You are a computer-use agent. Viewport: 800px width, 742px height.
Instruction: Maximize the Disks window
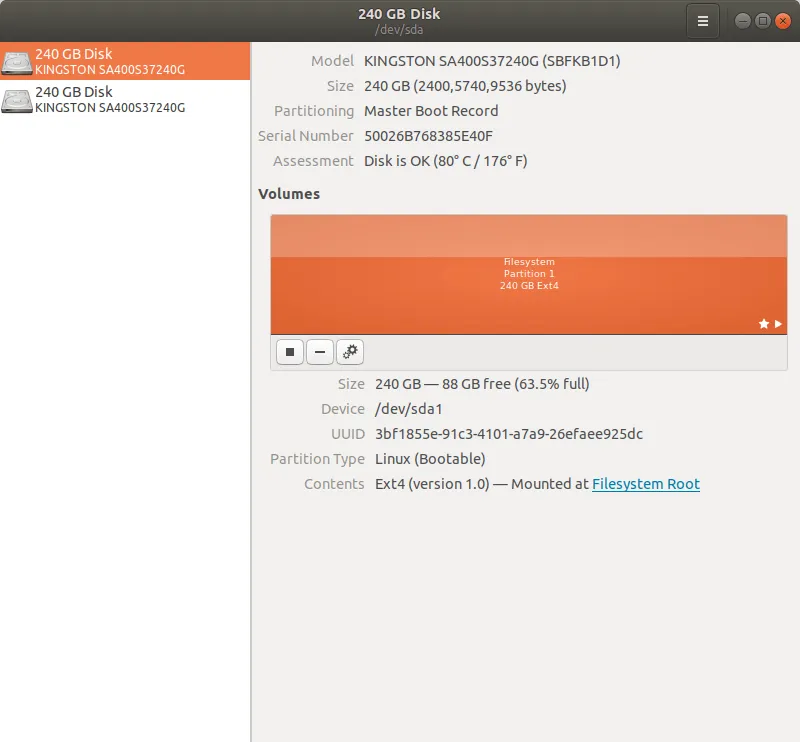pos(762,21)
